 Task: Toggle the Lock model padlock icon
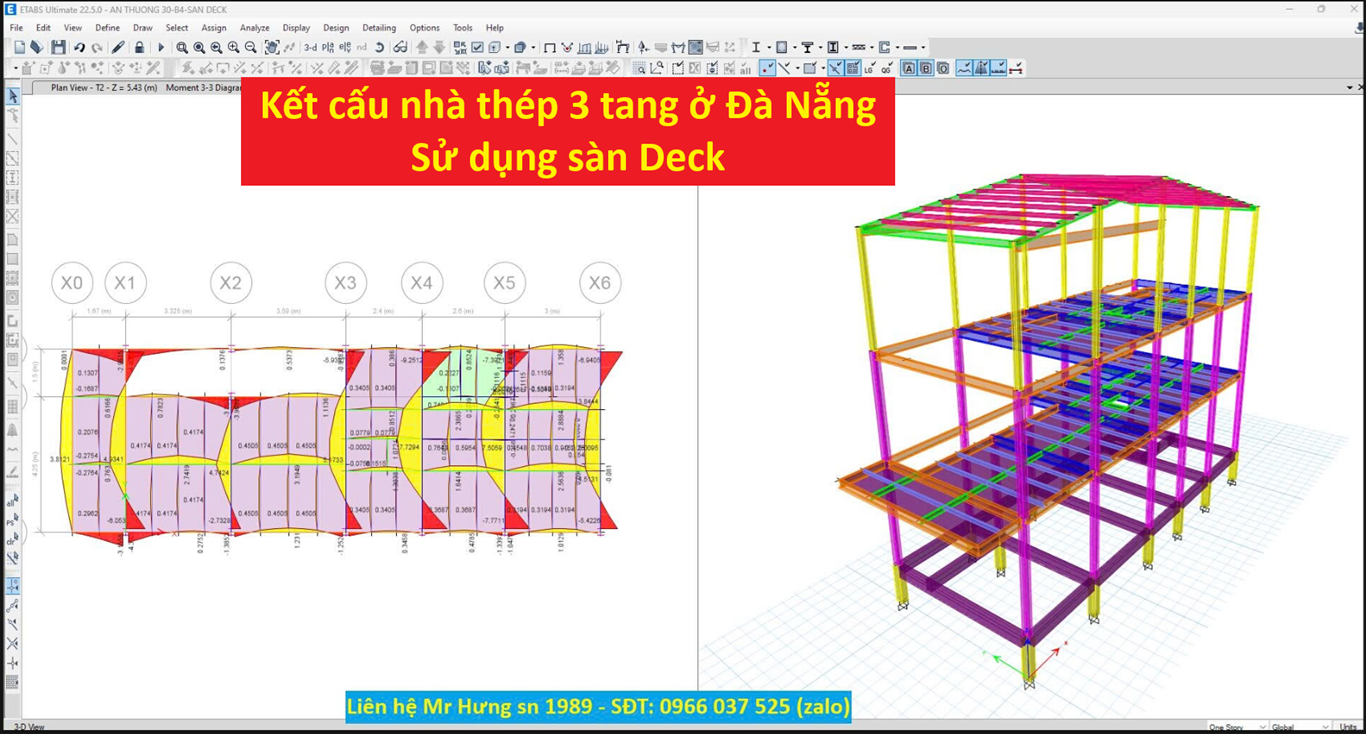click(139, 47)
